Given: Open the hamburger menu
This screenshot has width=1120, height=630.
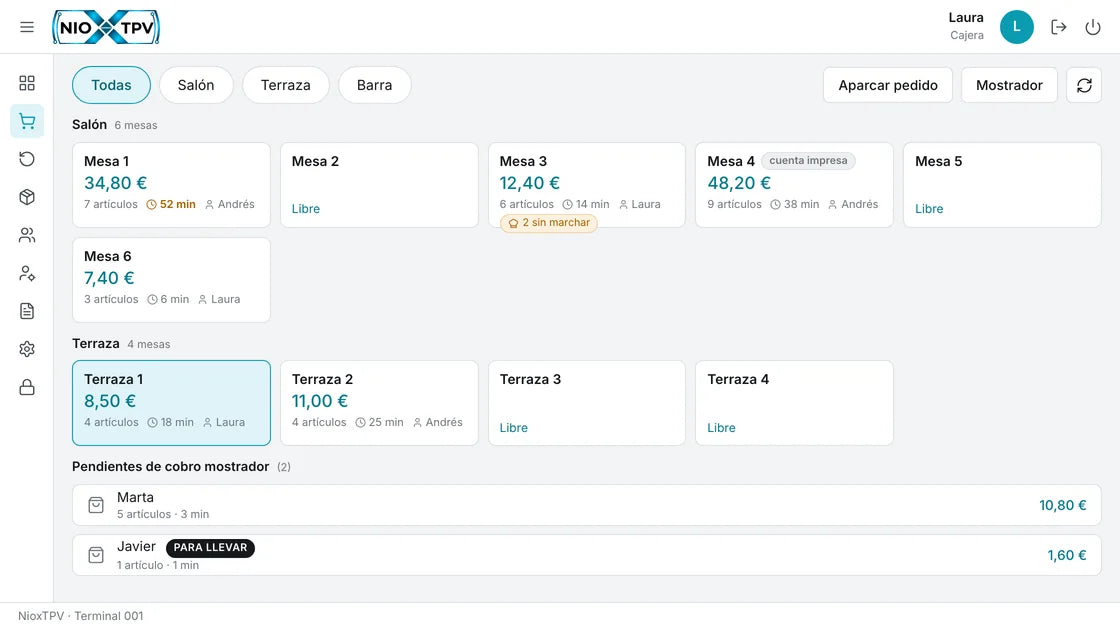Looking at the screenshot, I should click(26, 27).
